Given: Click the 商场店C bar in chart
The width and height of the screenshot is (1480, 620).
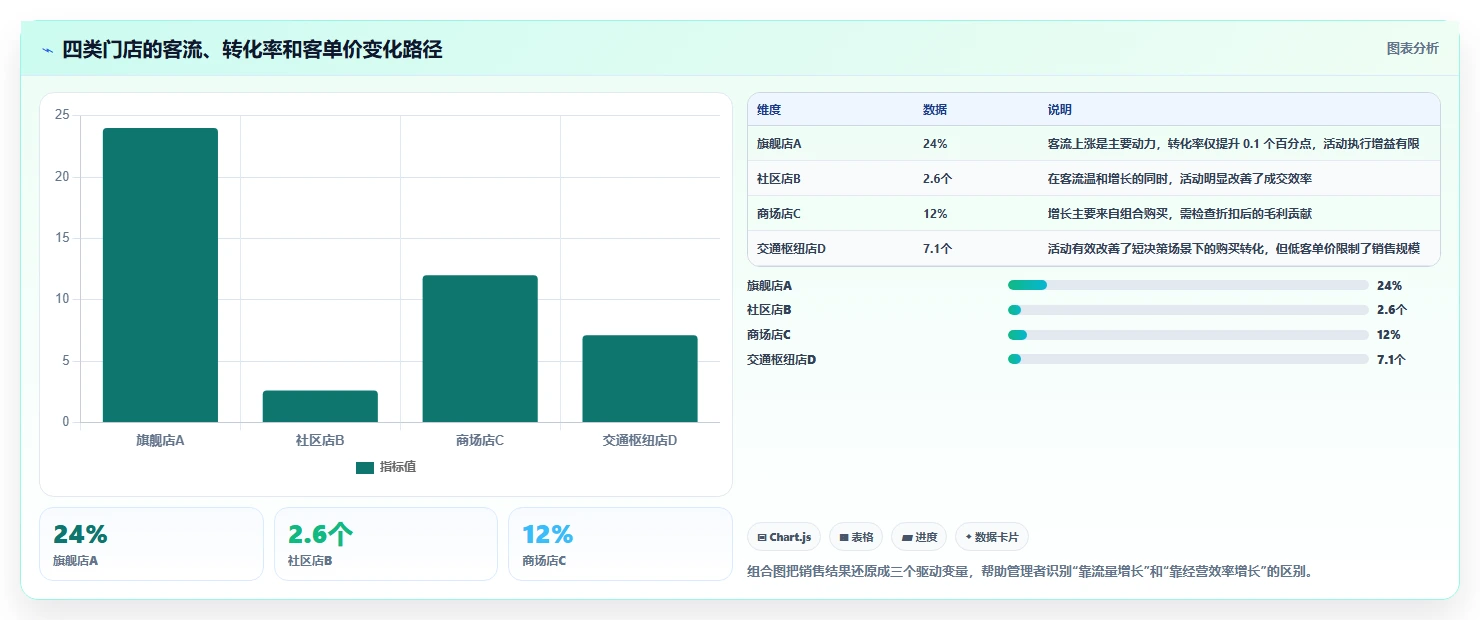Looking at the screenshot, I should click(x=480, y=348).
